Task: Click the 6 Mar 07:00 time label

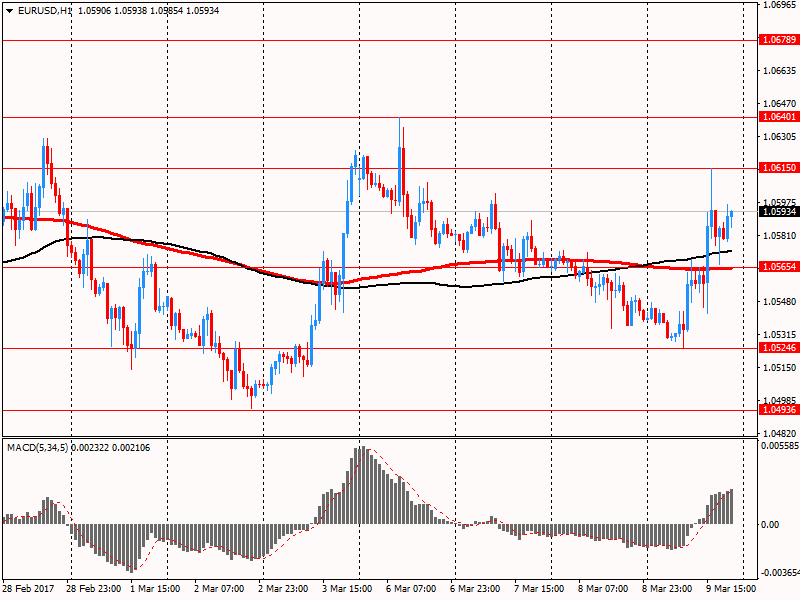Action: click(x=411, y=588)
